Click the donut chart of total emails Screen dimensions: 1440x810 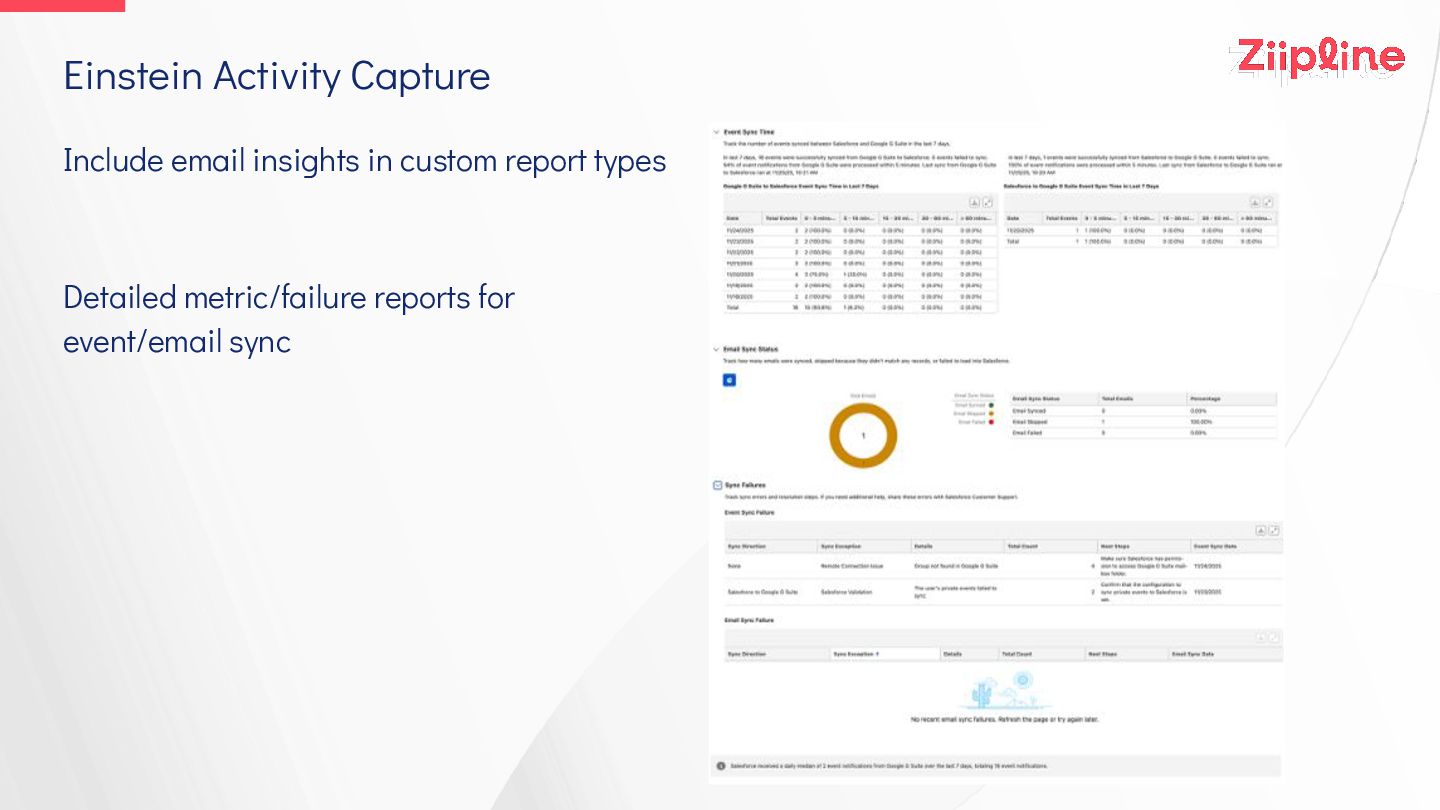[863, 435]
